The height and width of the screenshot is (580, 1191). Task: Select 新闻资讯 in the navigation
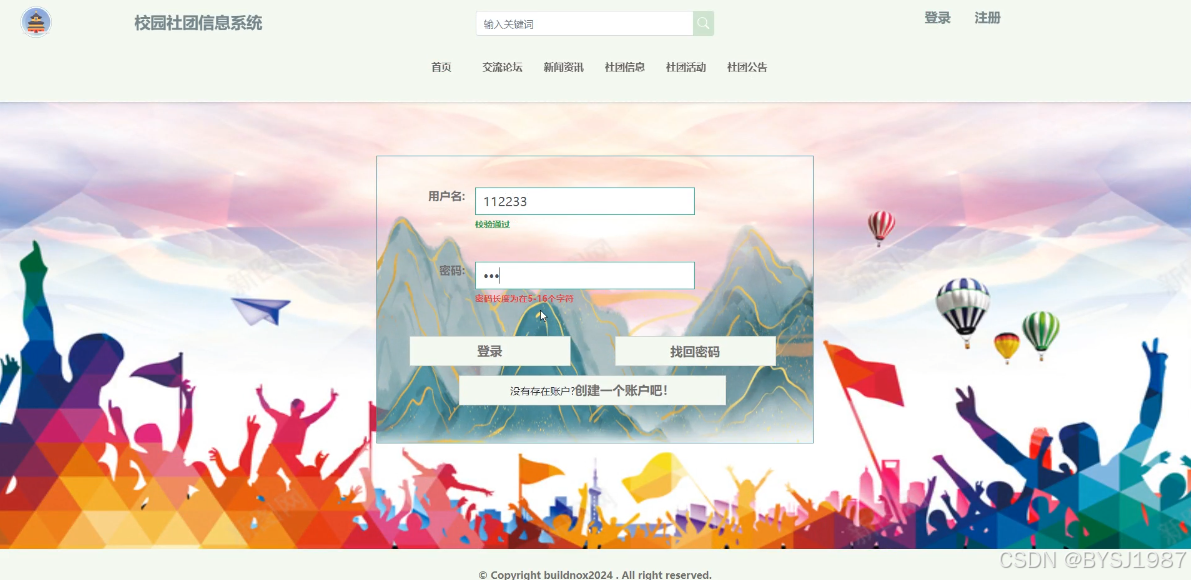pyautogui.click(x=564, y=68)
